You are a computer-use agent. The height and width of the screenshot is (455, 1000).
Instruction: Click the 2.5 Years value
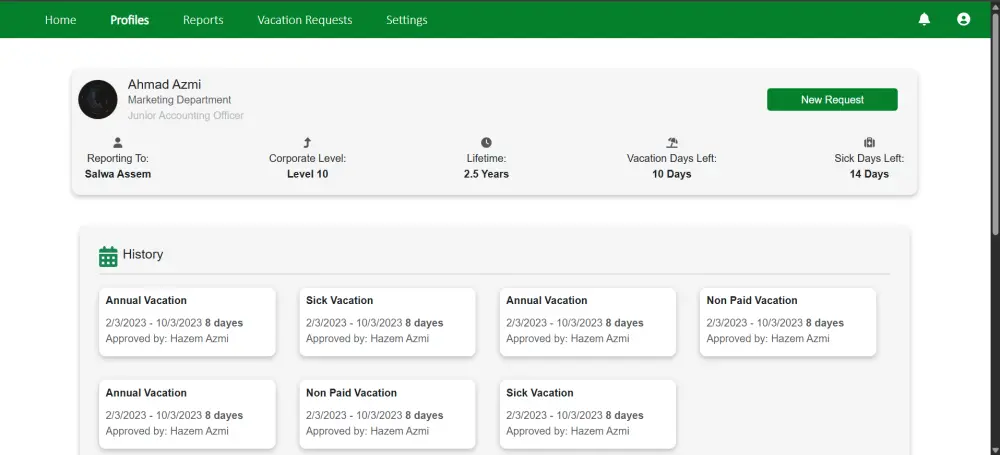[x=486, y=174]
